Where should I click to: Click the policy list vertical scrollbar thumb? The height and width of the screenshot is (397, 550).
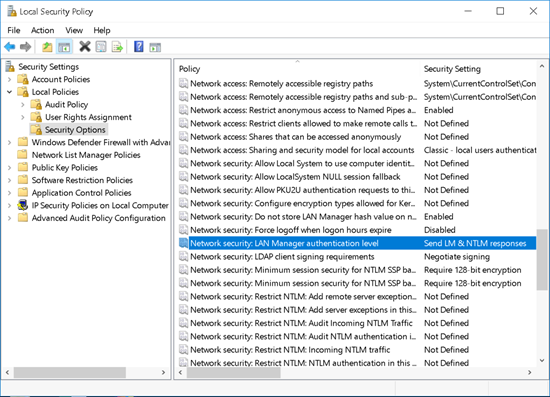coord(542,260)
